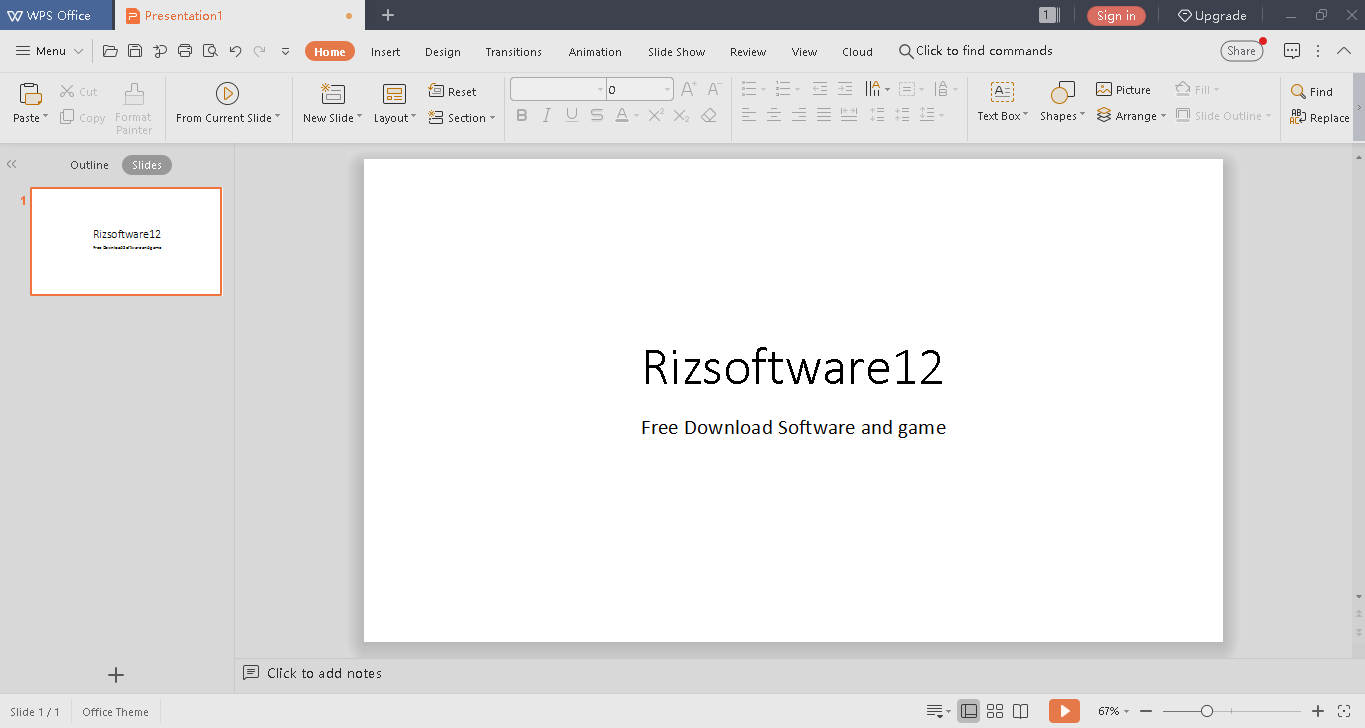Image resolution: width=1365 pixels, height=728 pixels.
Task: Open the Shapes gallery icon
Action: coord(1062,93)
